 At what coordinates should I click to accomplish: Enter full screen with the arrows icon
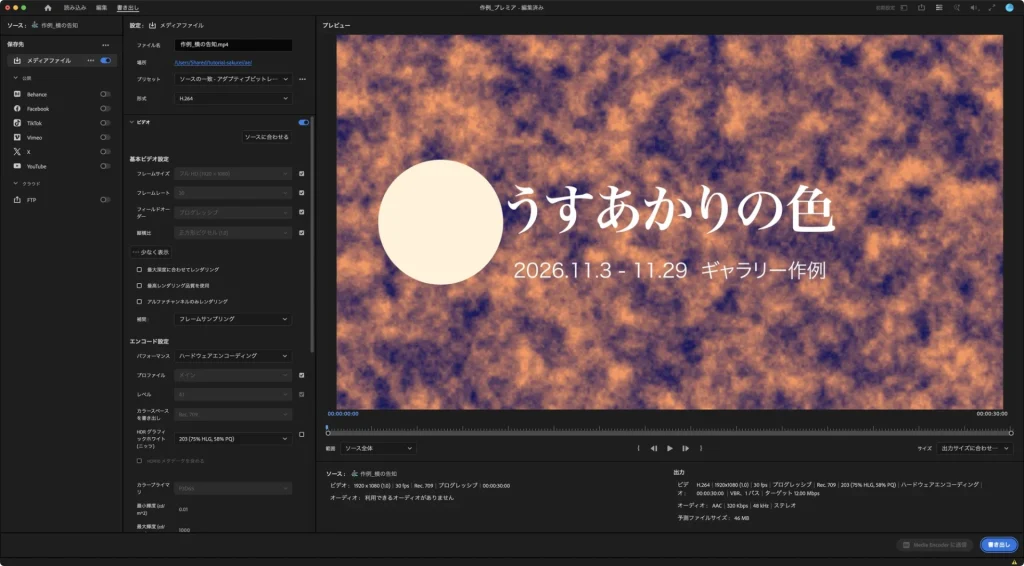[x=991, y=8]
